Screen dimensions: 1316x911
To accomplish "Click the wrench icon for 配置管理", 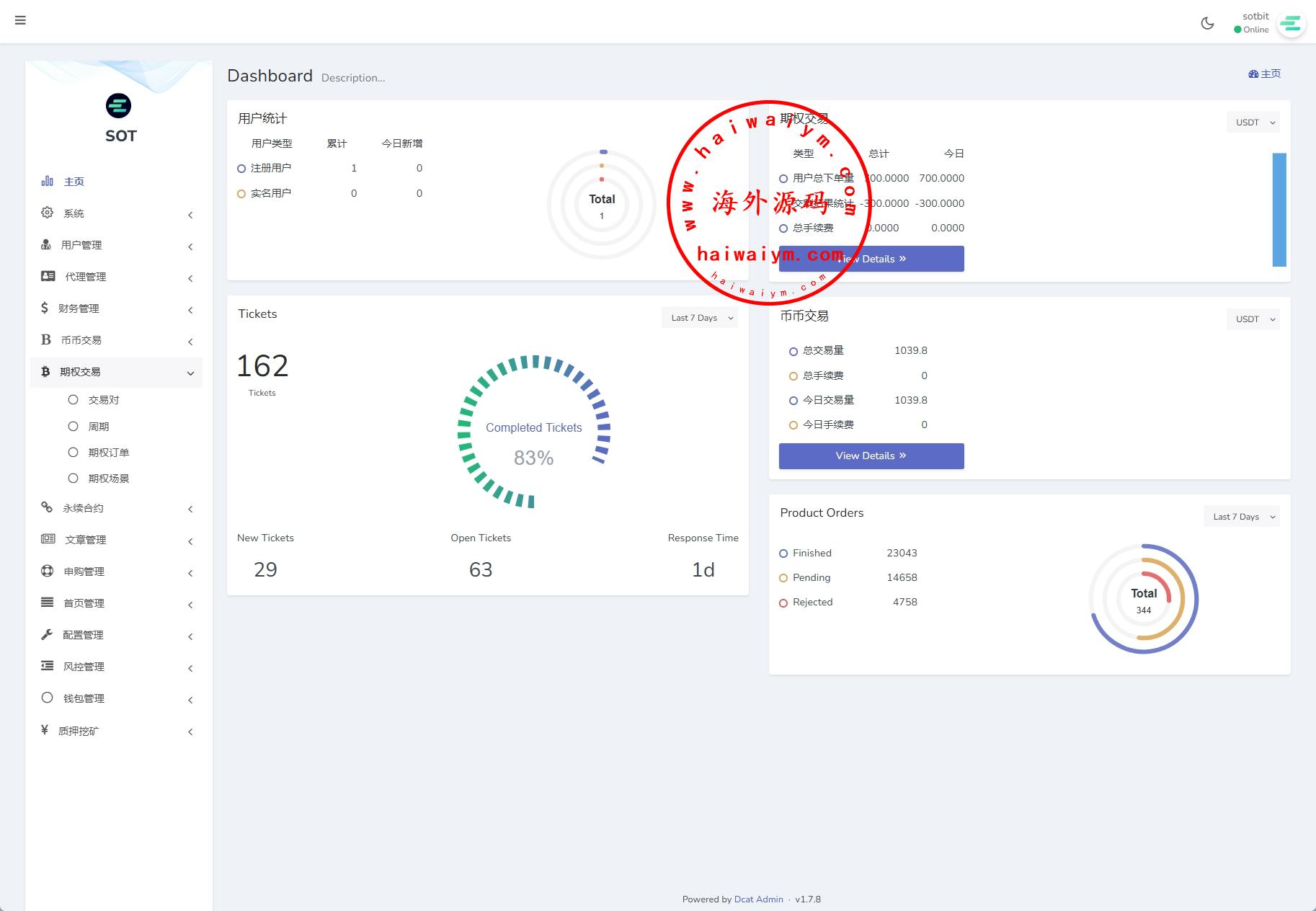I will 47,634.
